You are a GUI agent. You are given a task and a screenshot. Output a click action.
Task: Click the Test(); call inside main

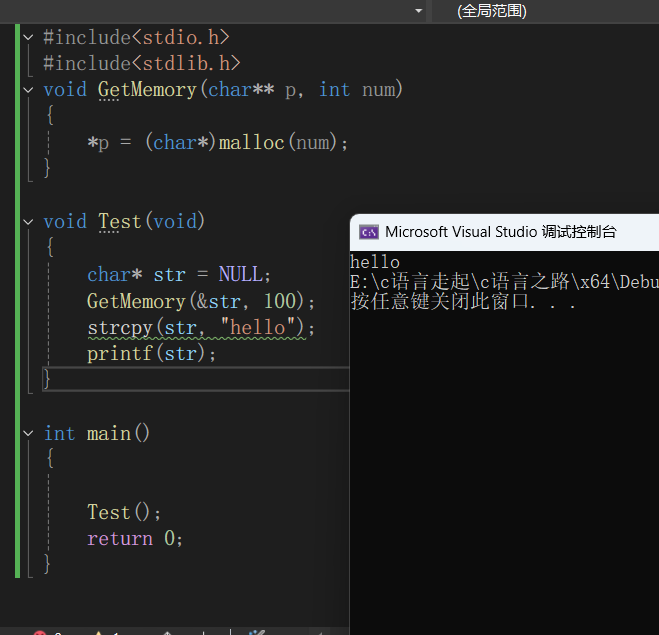pos(124,512)
